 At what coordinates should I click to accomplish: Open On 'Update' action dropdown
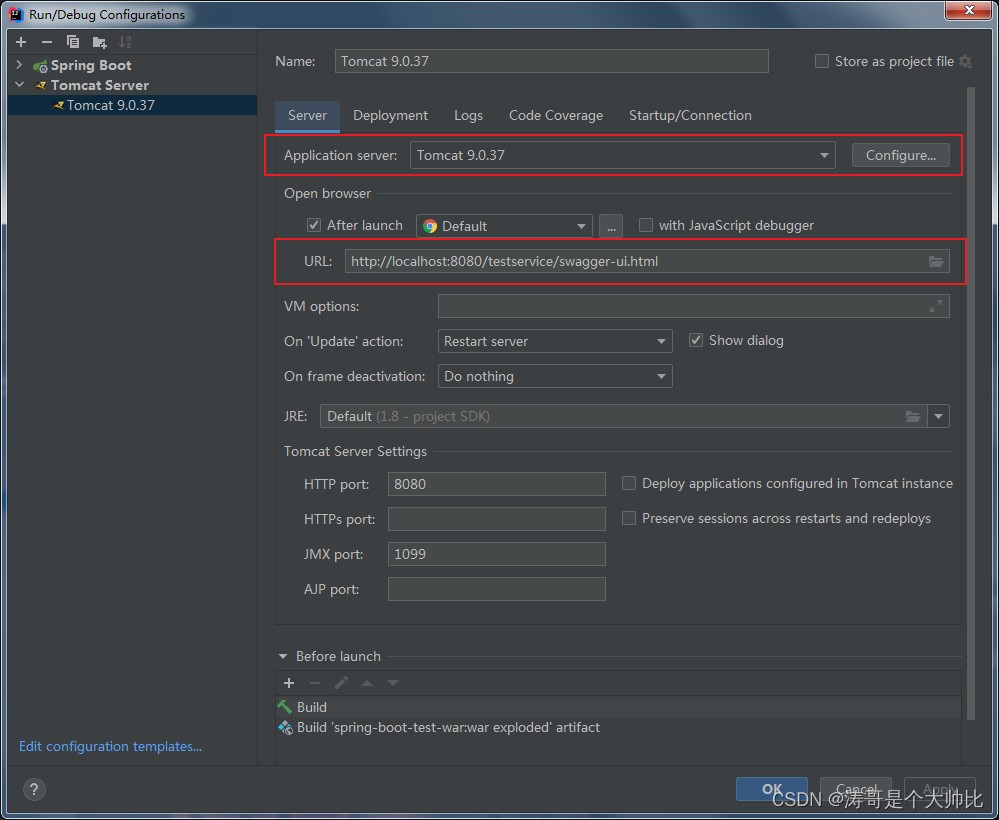(x=555, y=342)
